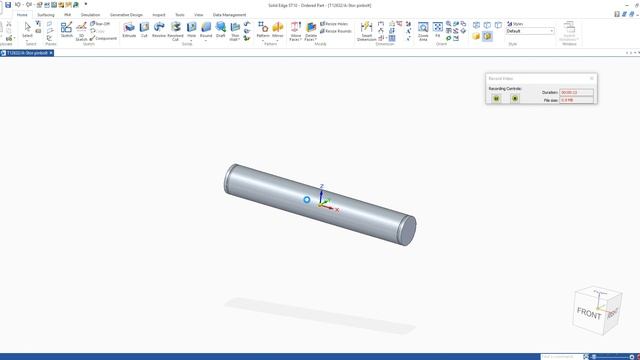The image size is (640, 360).
Task: Select the Cut tool
Action: (x=144, y=30)
